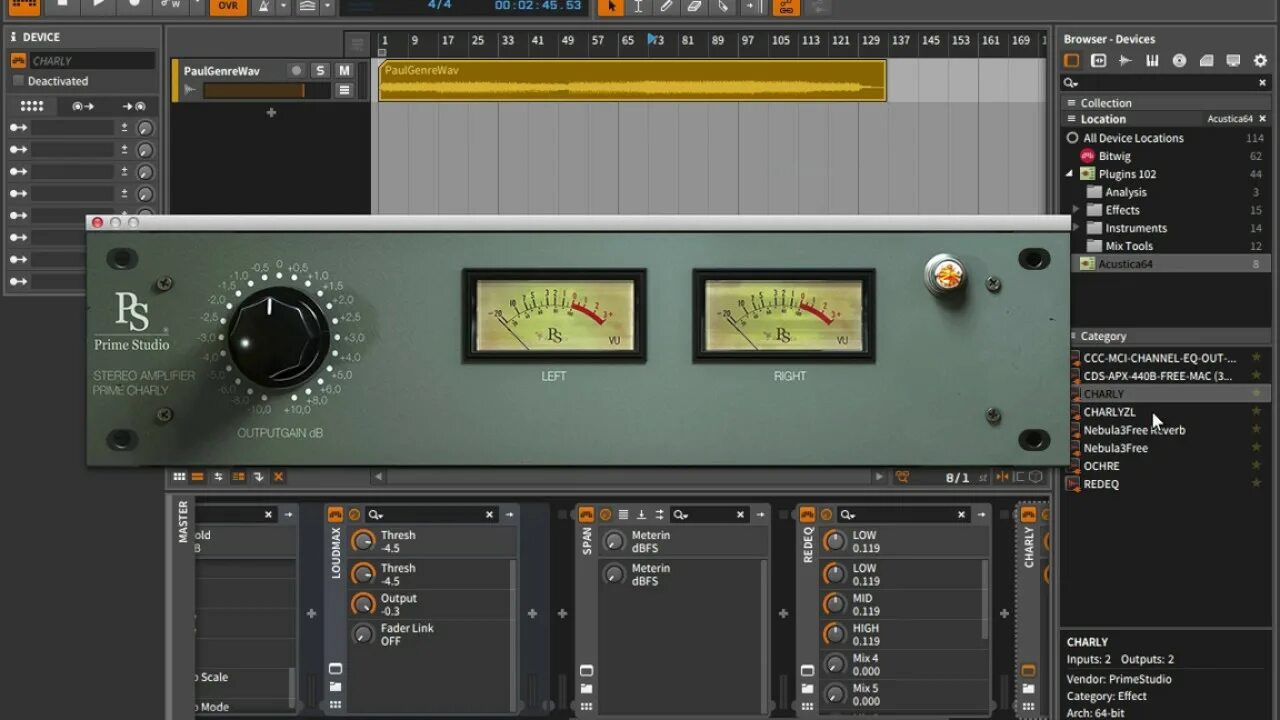The height and width of the screenshot is (720, 1280).
Task: Mute the PaulGenreWav track
Action: (344, 71)
